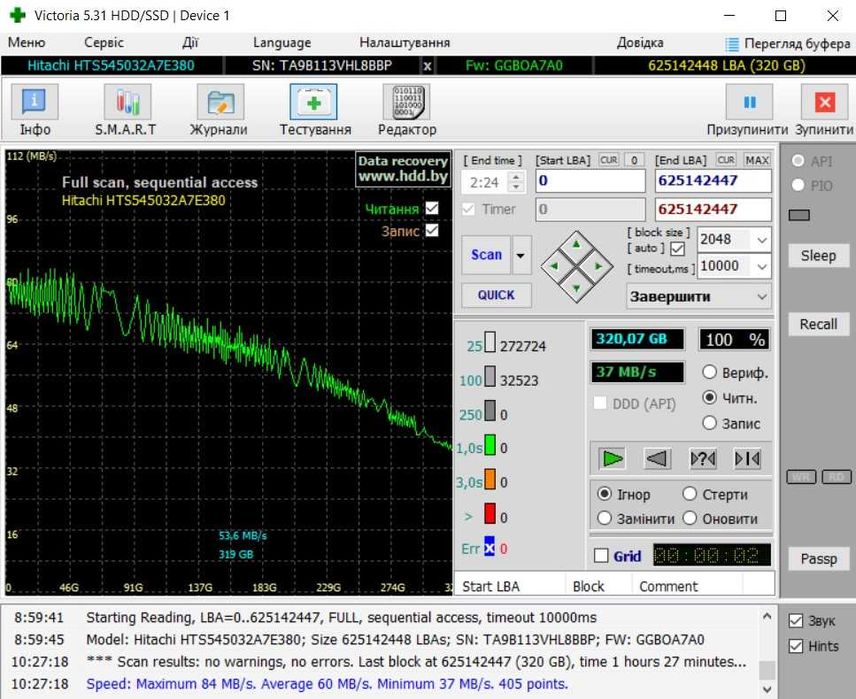This screenshot has height=699, width=856.
Task: Enable the Grid checkbox
Action: pyautogui.click(x=601, y=556)
